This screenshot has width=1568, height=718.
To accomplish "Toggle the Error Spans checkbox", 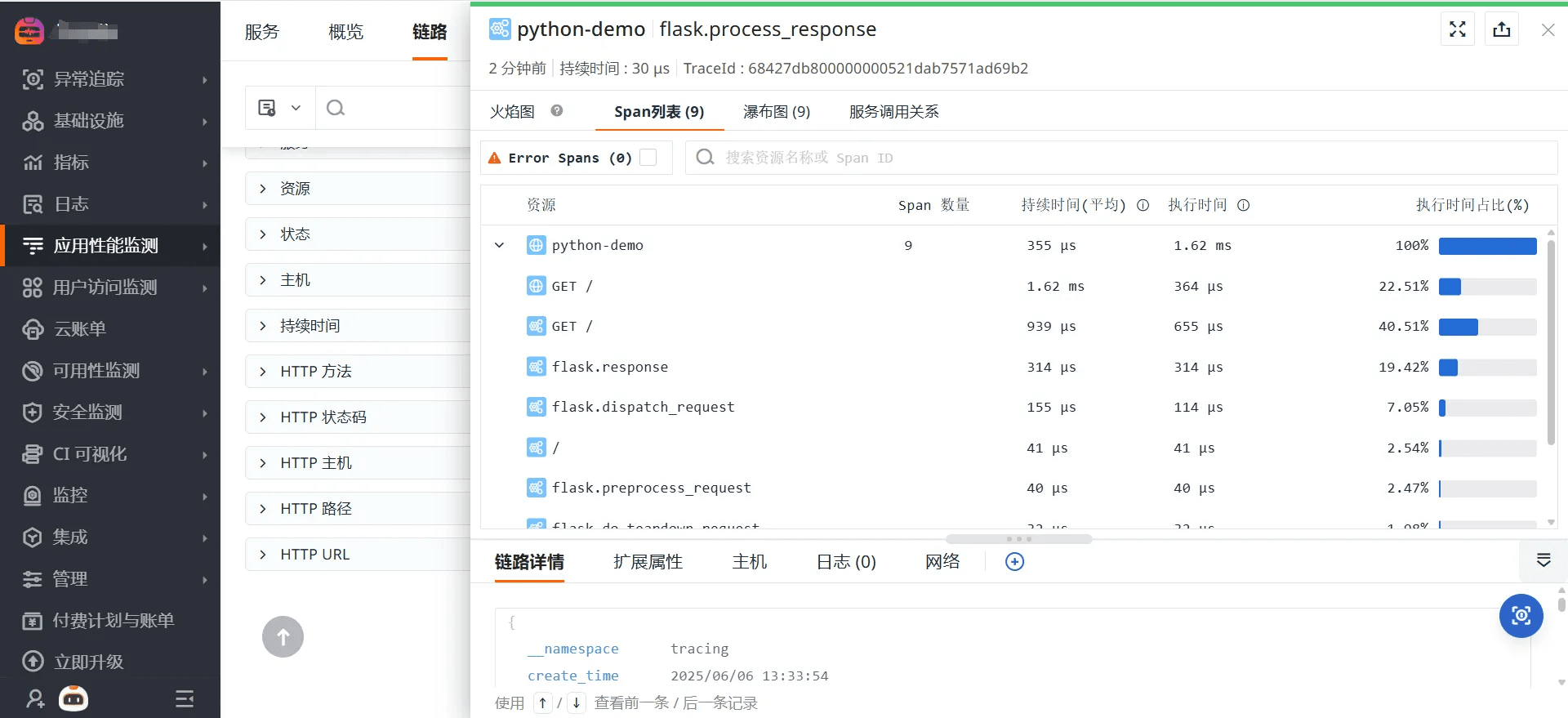I will 648,158.
